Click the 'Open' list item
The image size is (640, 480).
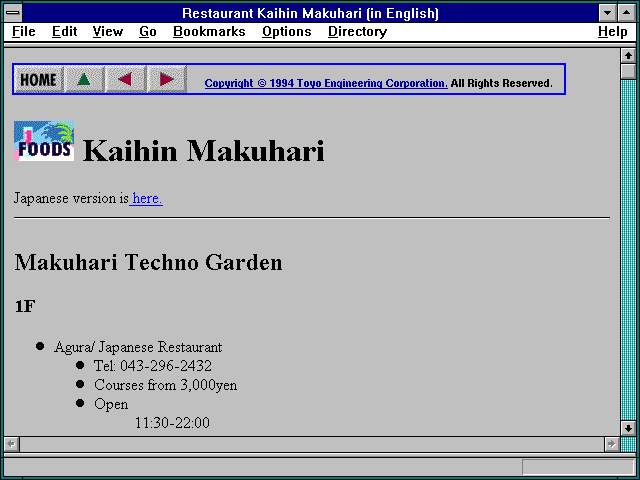(x=111, y=404)
